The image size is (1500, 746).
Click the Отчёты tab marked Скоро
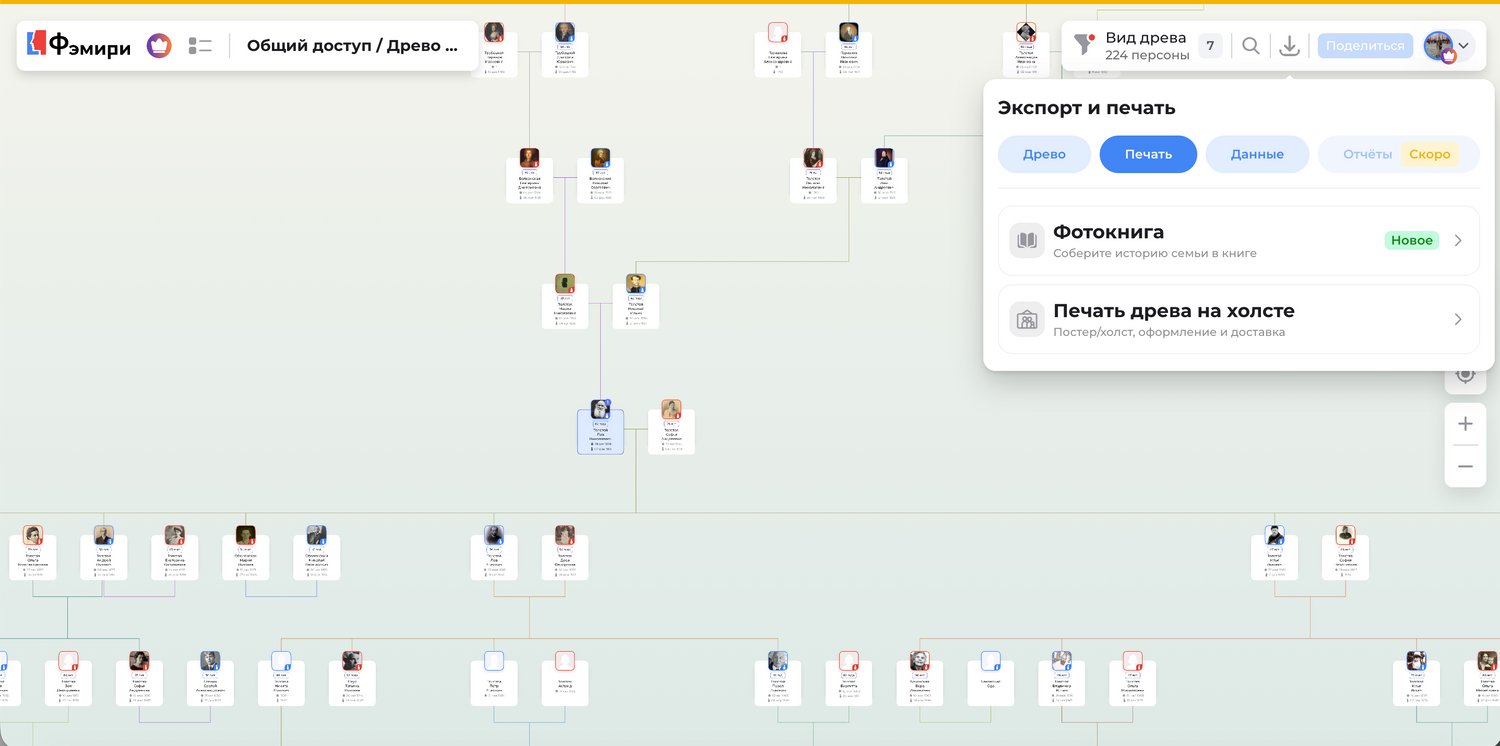[1397, 155]
